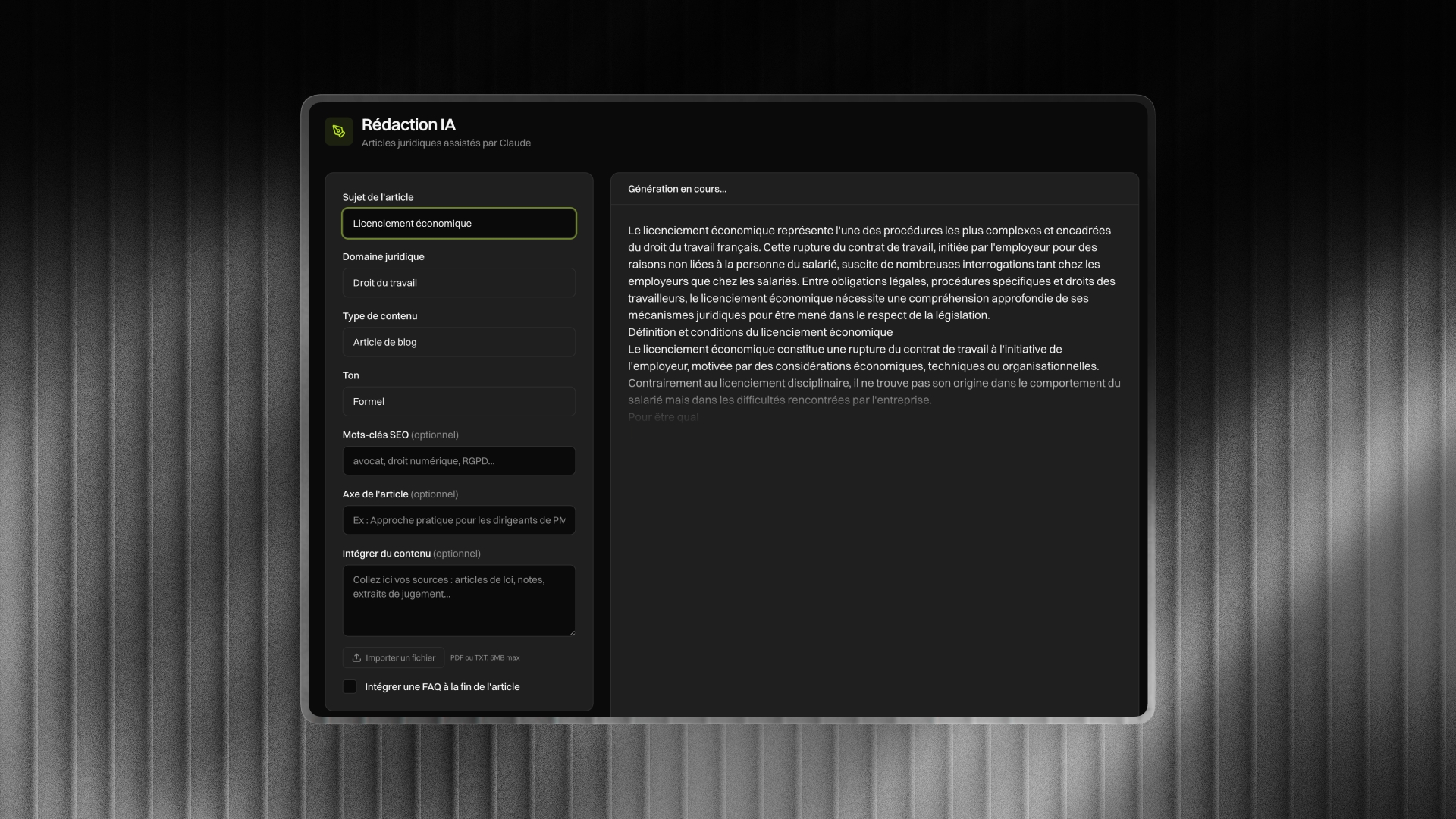Focus the Sujet de l'article field

tap(459, 224)
